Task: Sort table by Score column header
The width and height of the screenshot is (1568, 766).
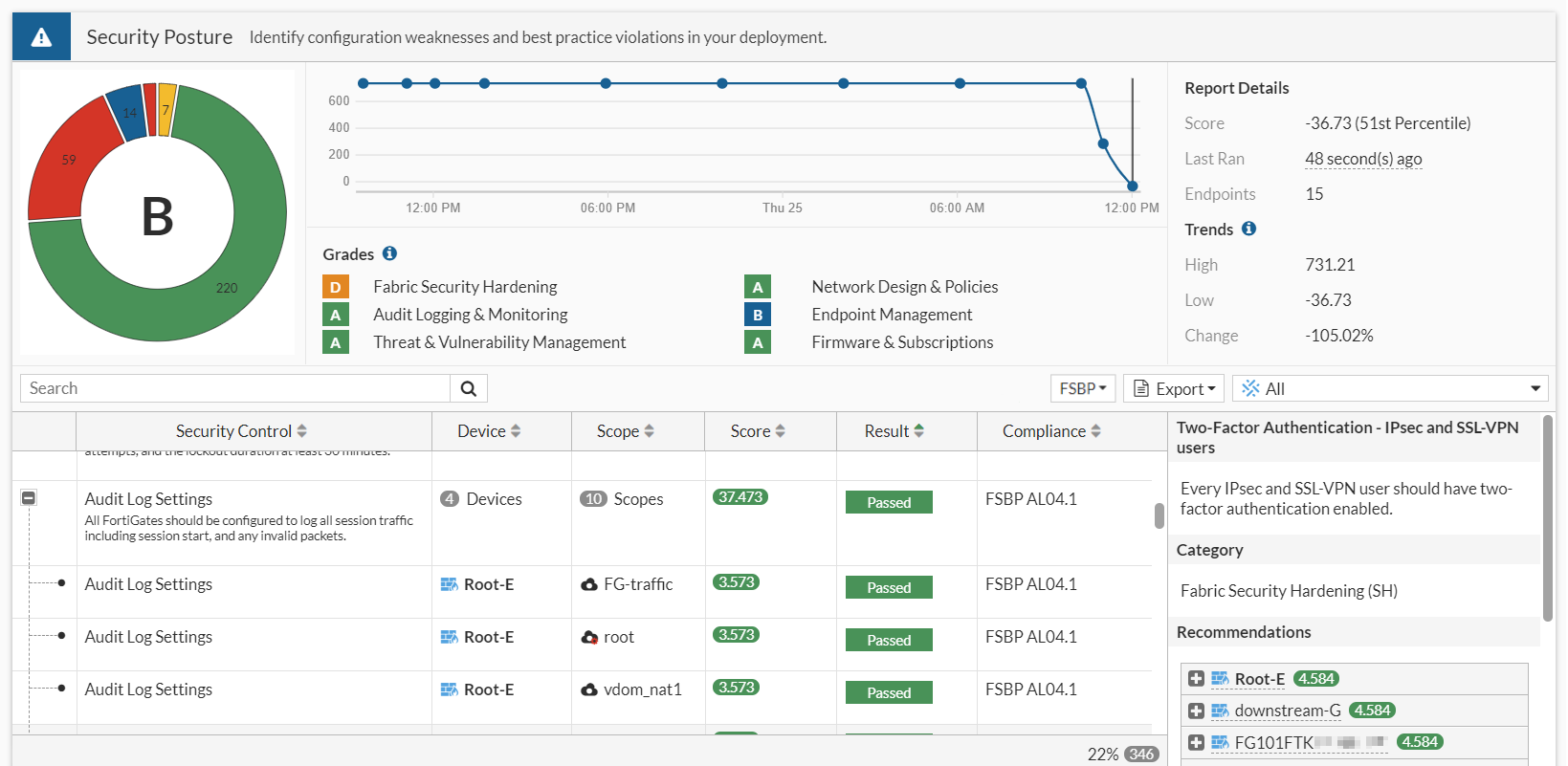Action: tap(757, 431)
